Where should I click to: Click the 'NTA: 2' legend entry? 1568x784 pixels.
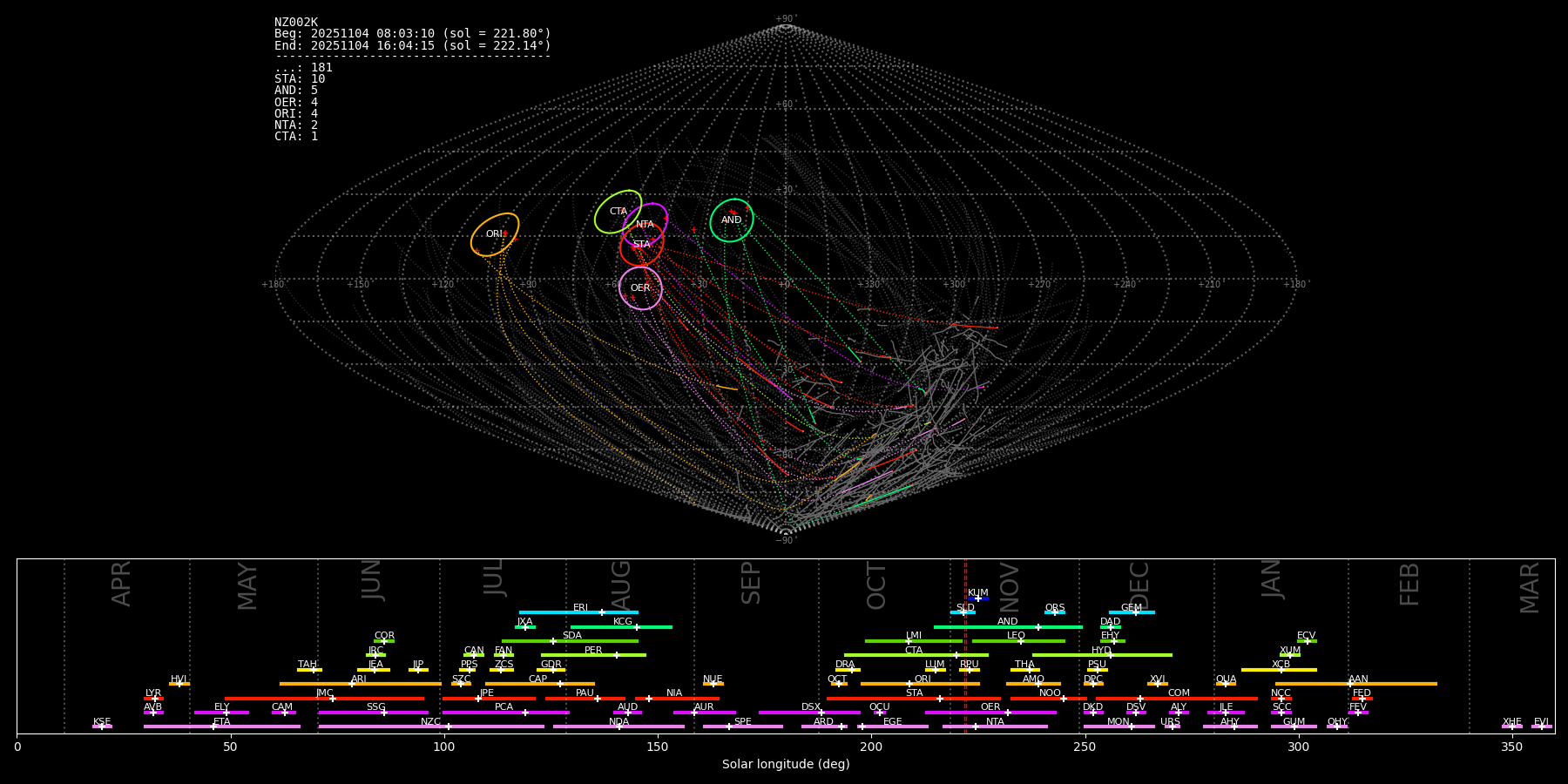[x=296, y=125]
